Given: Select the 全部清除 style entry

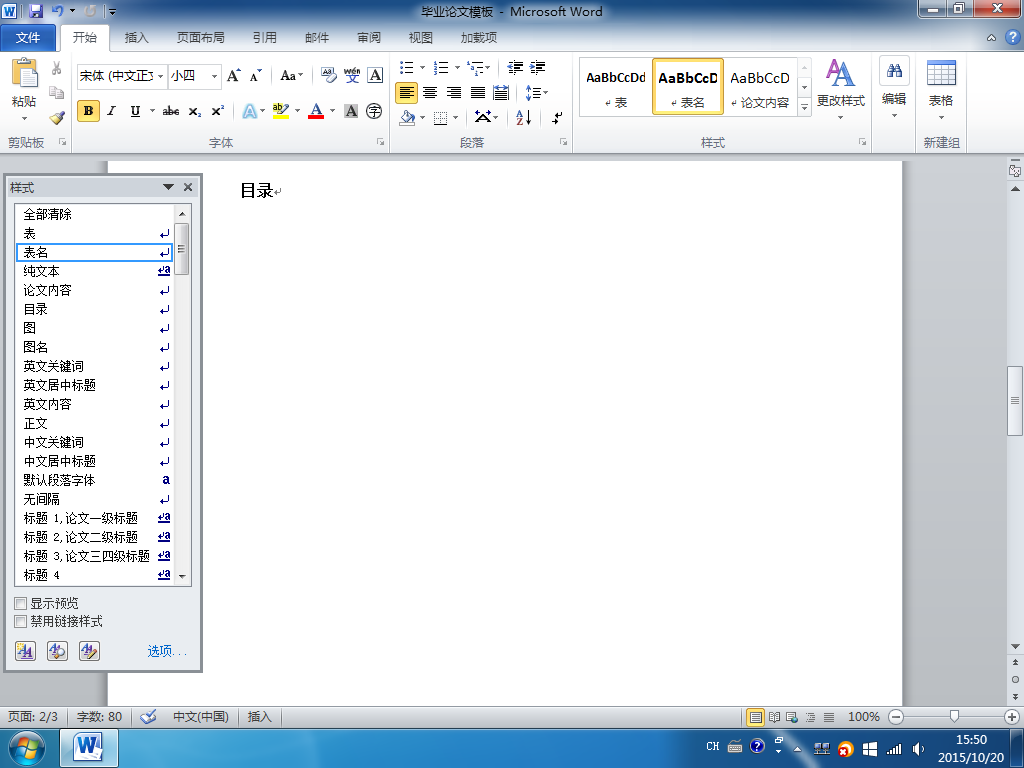Looking at the screenshot, I should (94, 214).
